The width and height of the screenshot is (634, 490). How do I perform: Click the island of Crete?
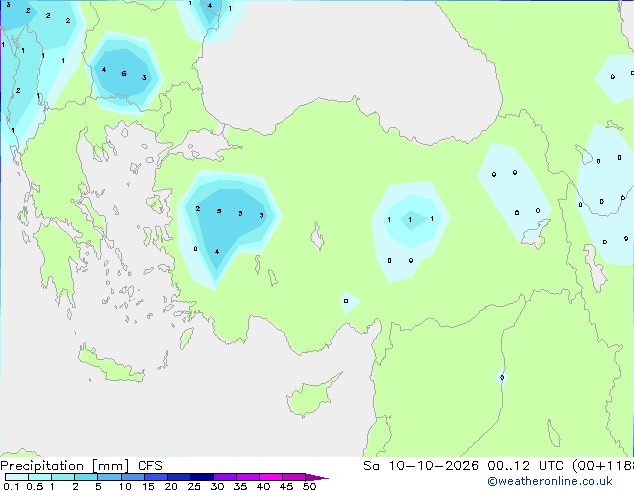[111, 367]
